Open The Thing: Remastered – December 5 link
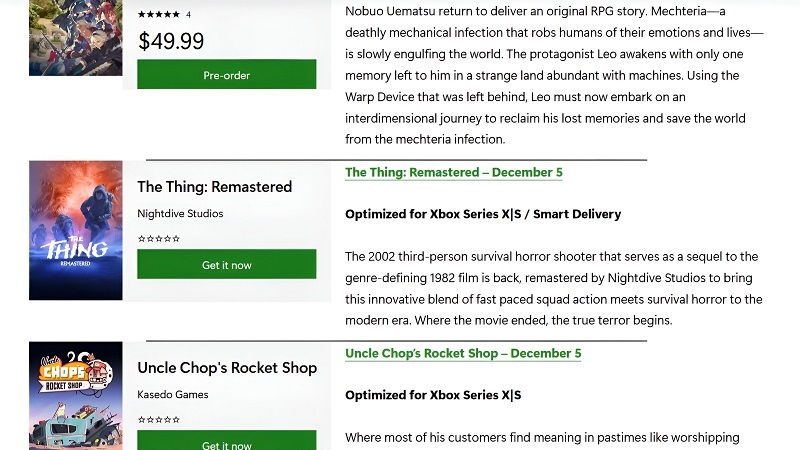 pos(453,172)
